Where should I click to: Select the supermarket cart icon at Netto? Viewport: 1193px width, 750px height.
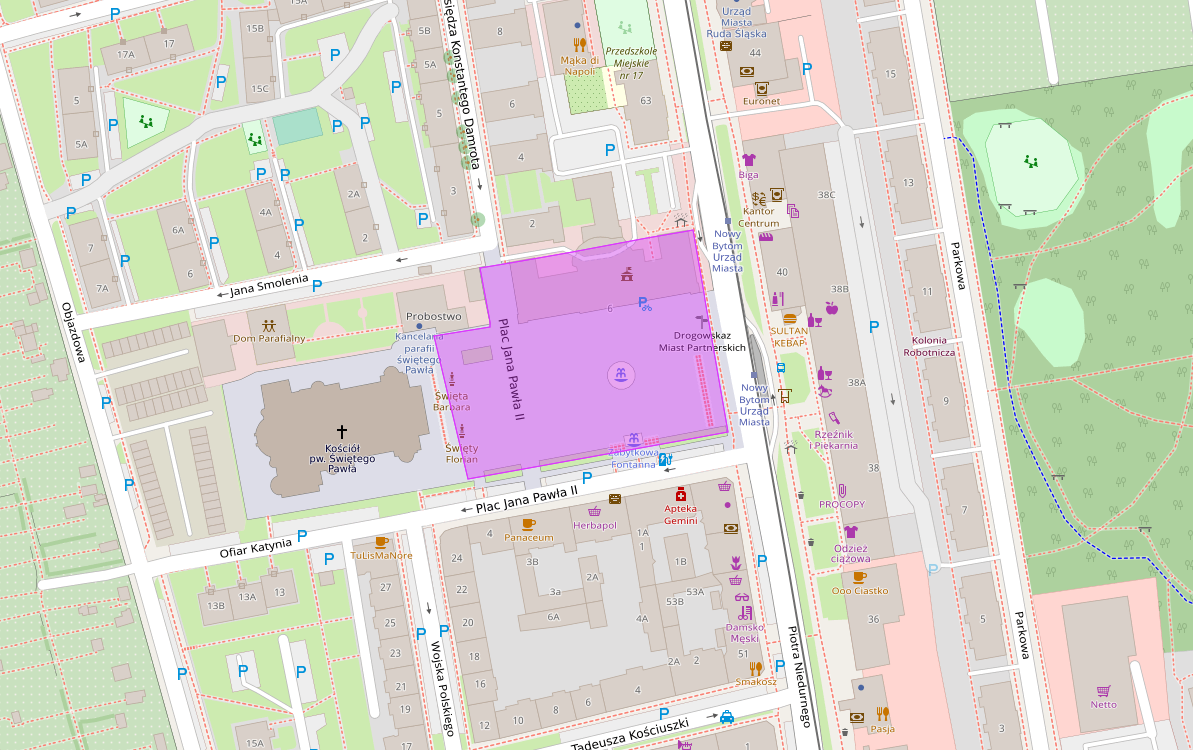point(1104,690)
